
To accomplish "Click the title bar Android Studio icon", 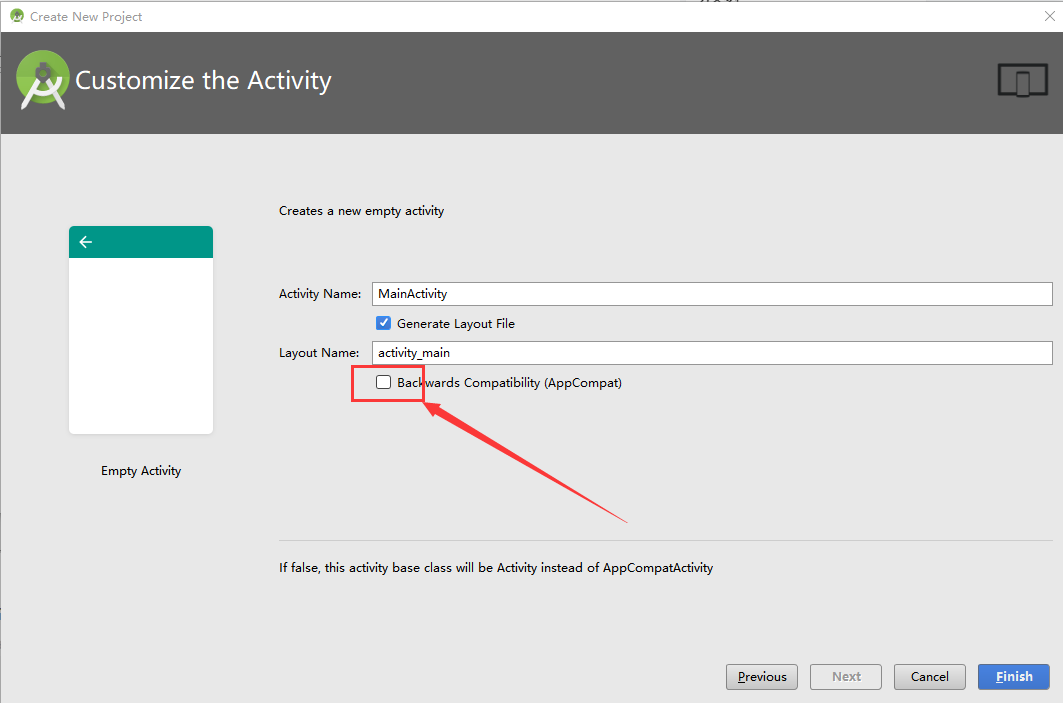I will [17, 16].
